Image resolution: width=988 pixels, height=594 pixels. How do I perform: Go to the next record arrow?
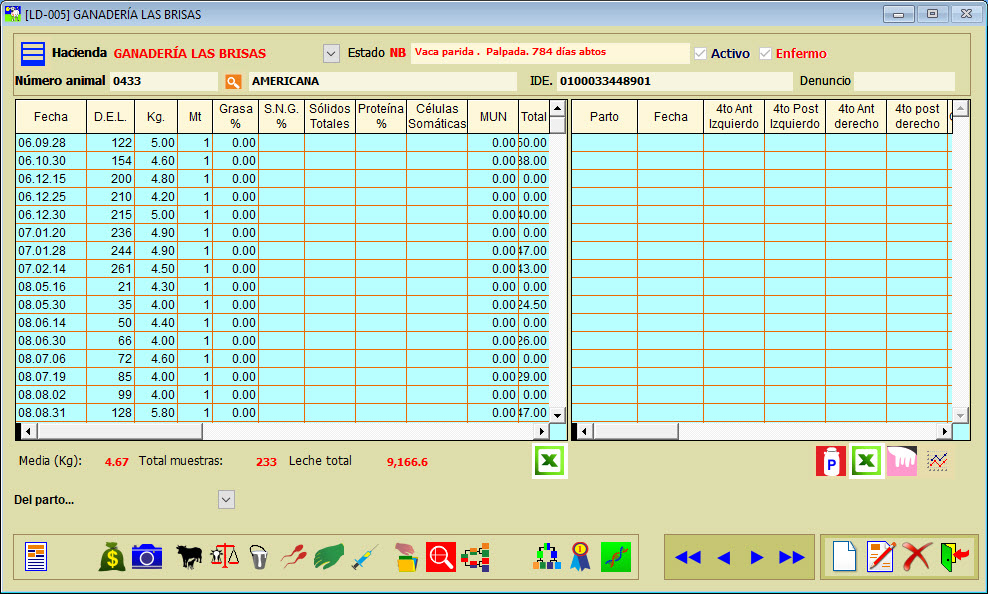(x=757, y=557)
